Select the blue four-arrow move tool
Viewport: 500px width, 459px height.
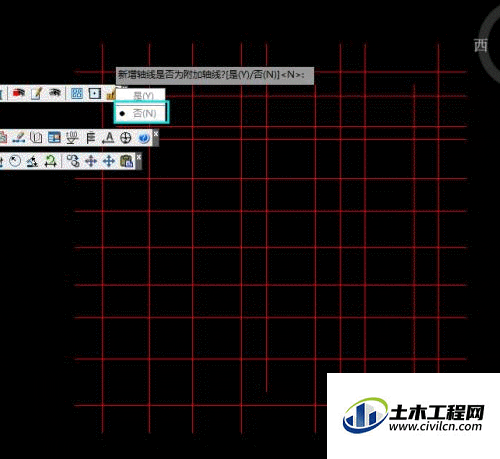coord(109,161)
